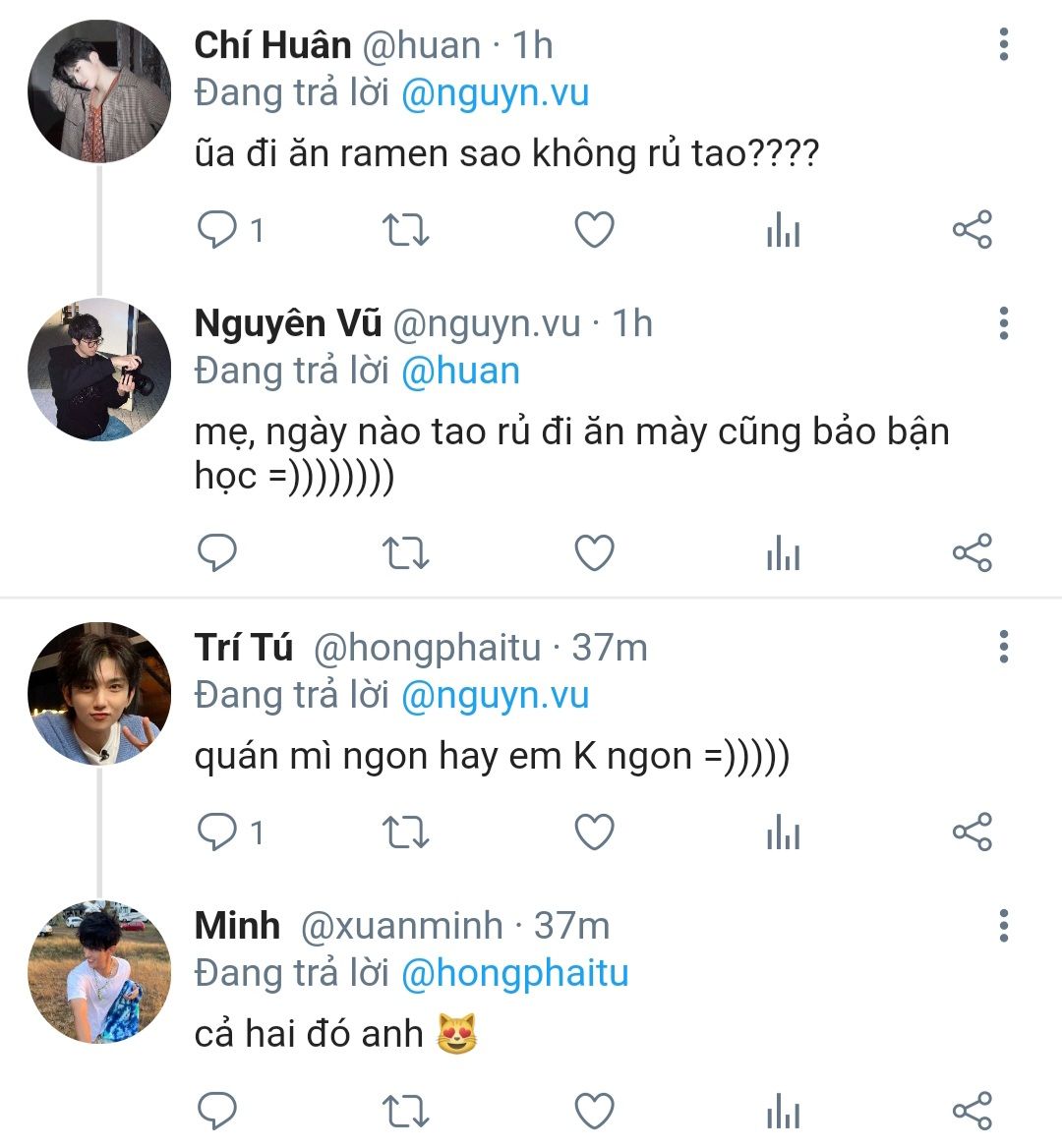Open more options on Nguyên Vũ's tweet

1003,323
